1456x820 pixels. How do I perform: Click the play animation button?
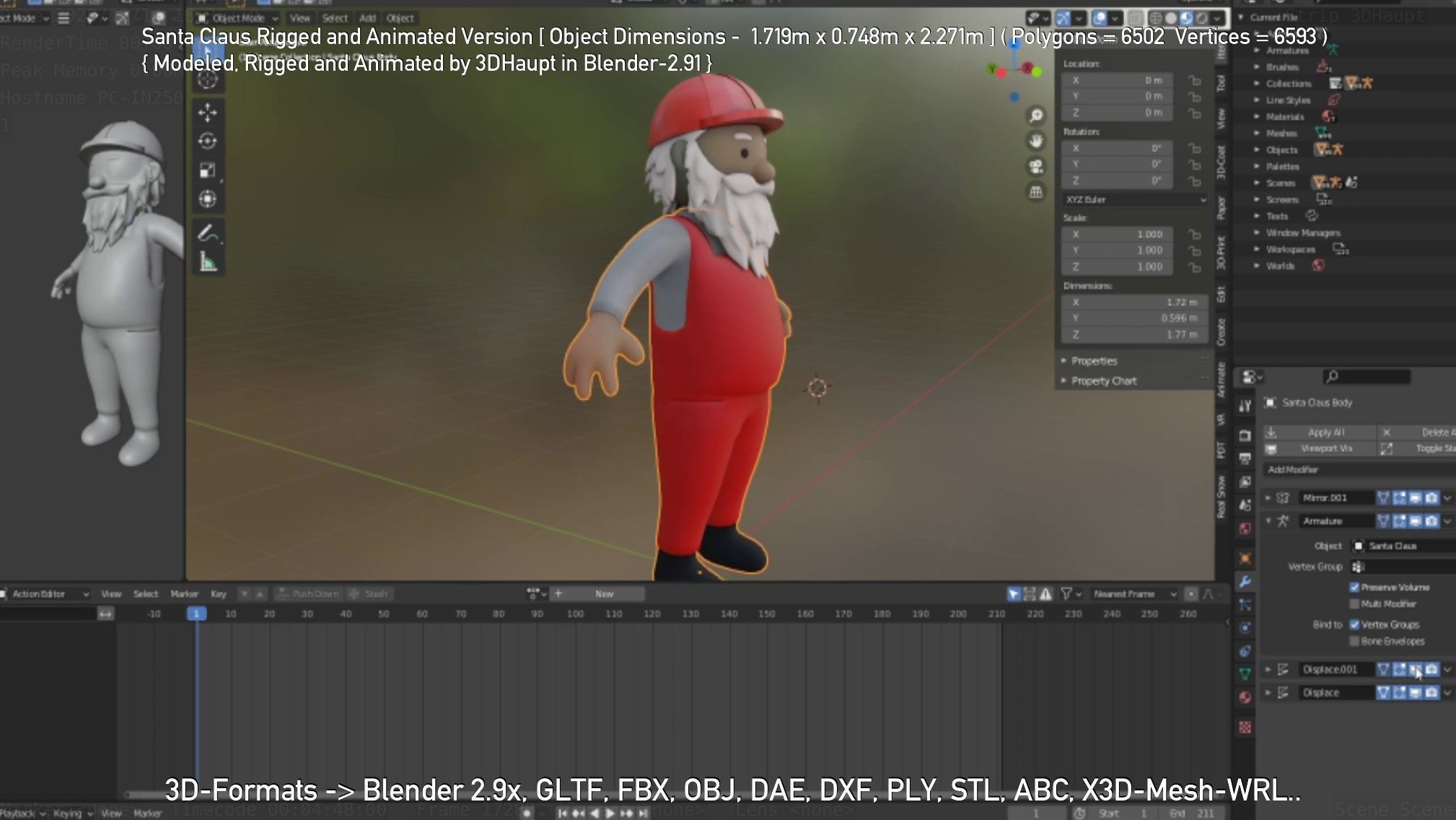(610, 814)
